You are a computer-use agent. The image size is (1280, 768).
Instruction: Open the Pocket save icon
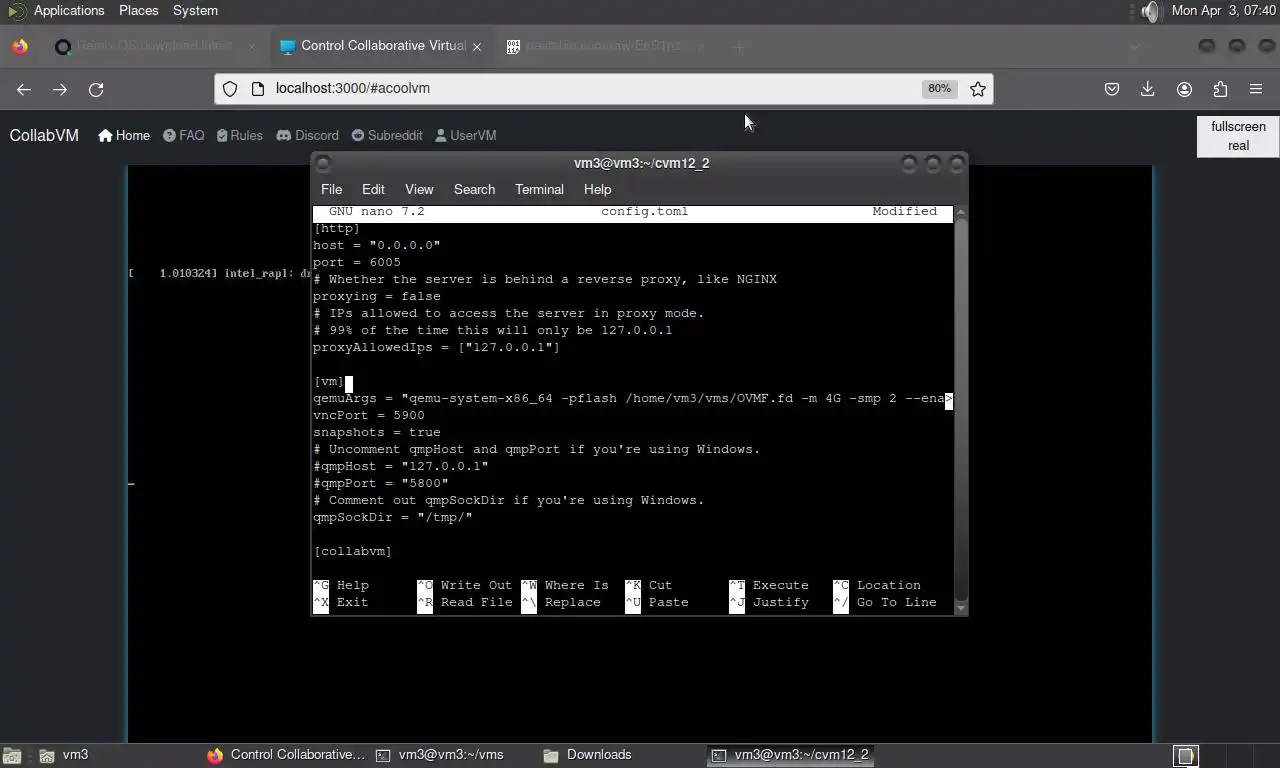point(1112,89)
